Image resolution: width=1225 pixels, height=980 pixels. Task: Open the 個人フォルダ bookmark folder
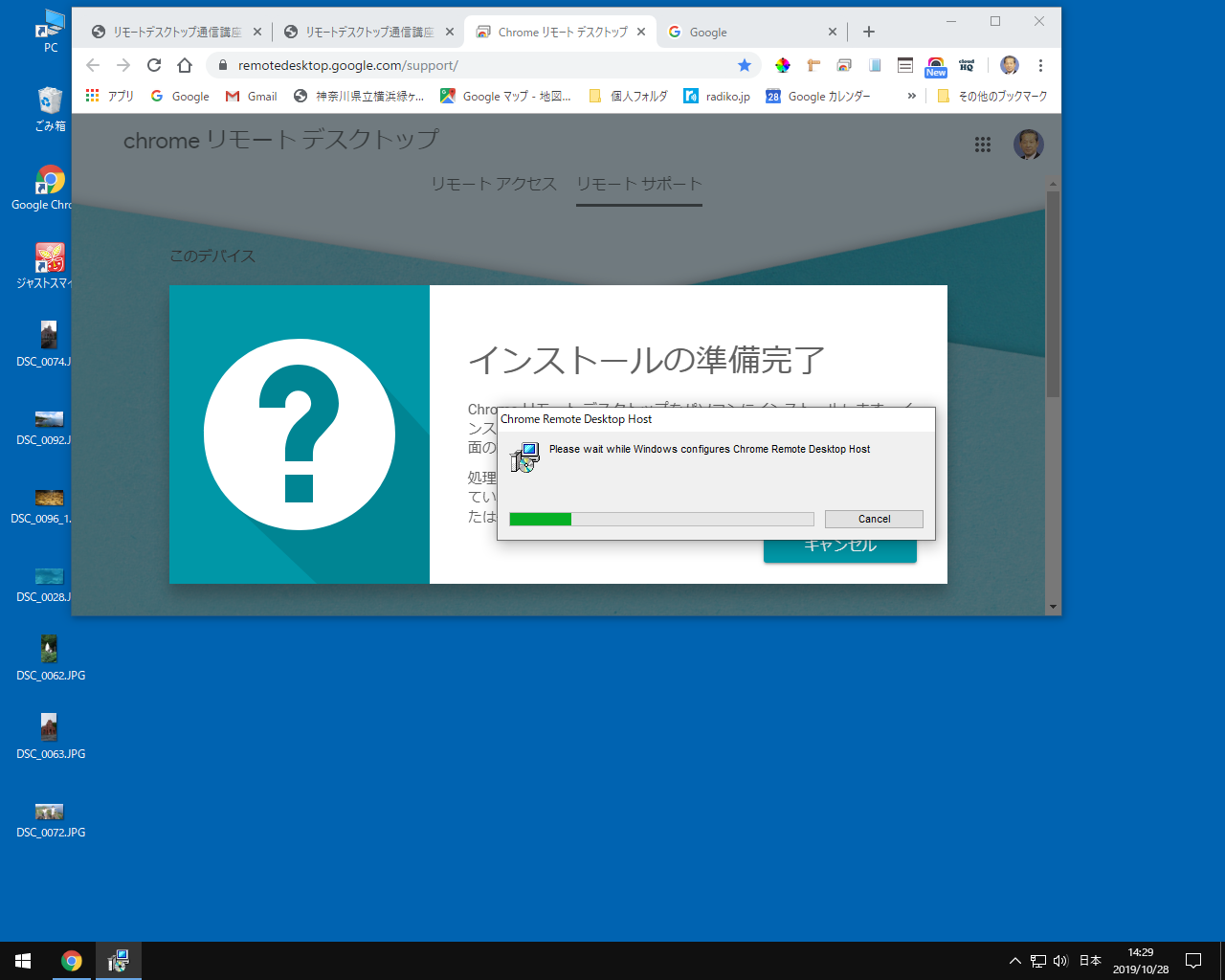tap(628, 96)
